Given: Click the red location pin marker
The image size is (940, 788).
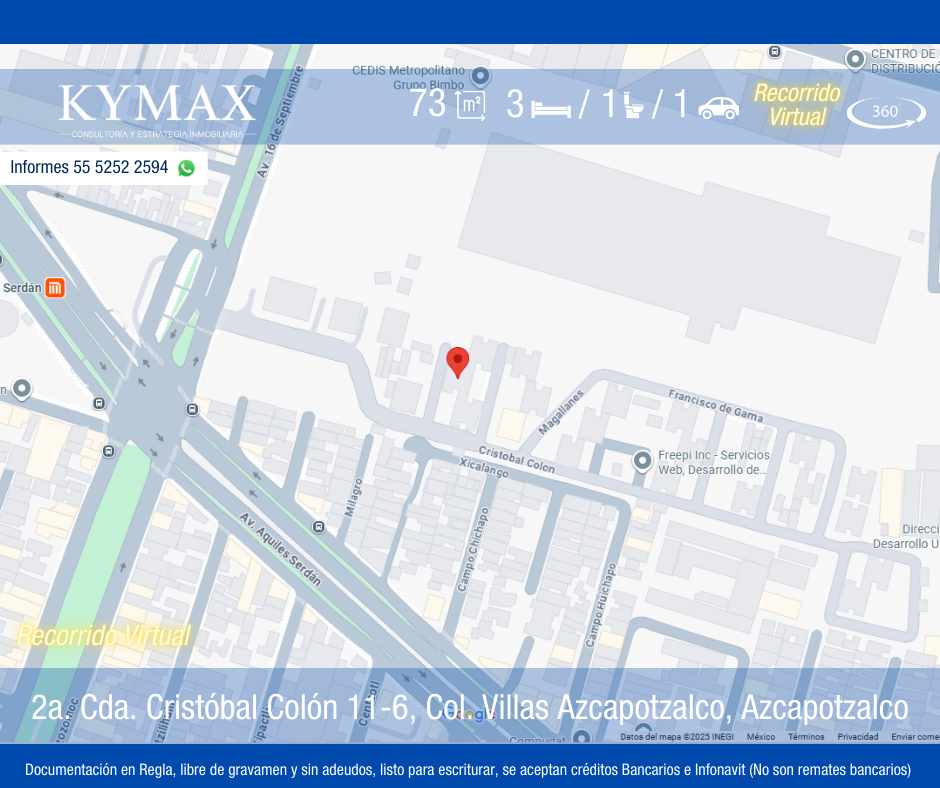Looking at the screenshot, I should coord(457,362).
